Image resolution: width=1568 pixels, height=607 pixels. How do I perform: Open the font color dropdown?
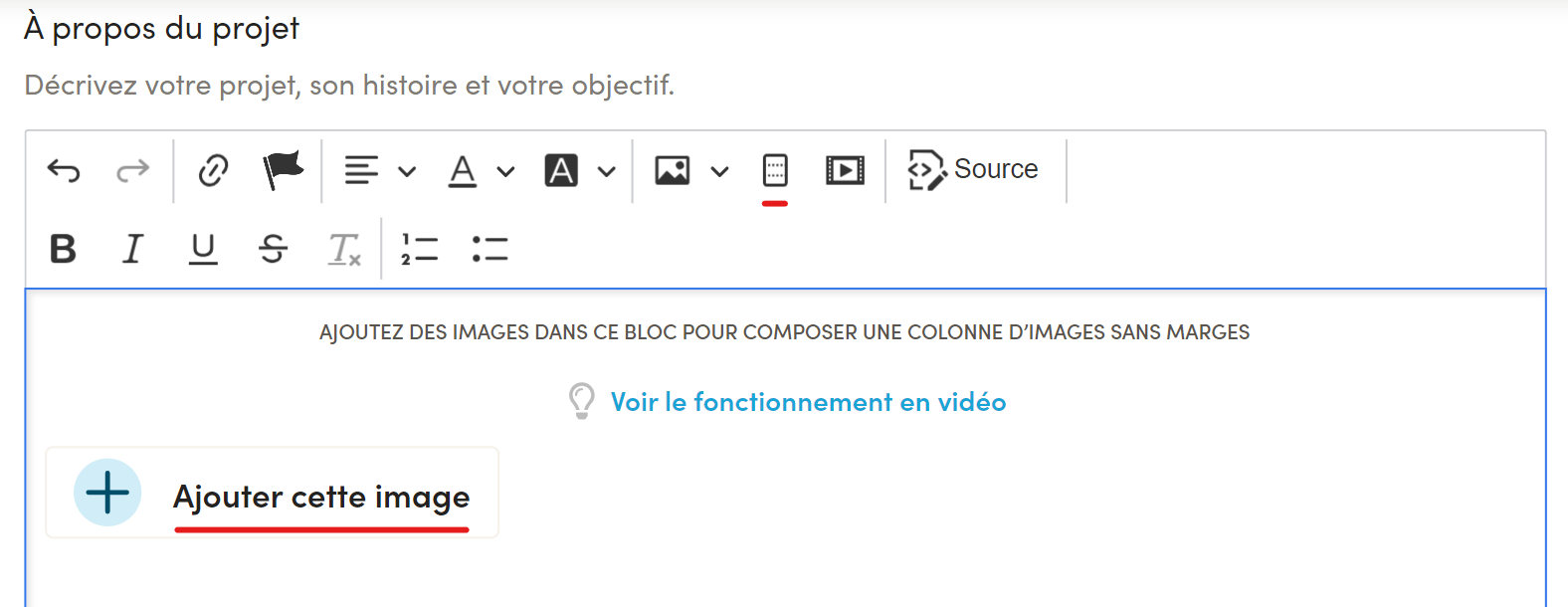point(481,171)
